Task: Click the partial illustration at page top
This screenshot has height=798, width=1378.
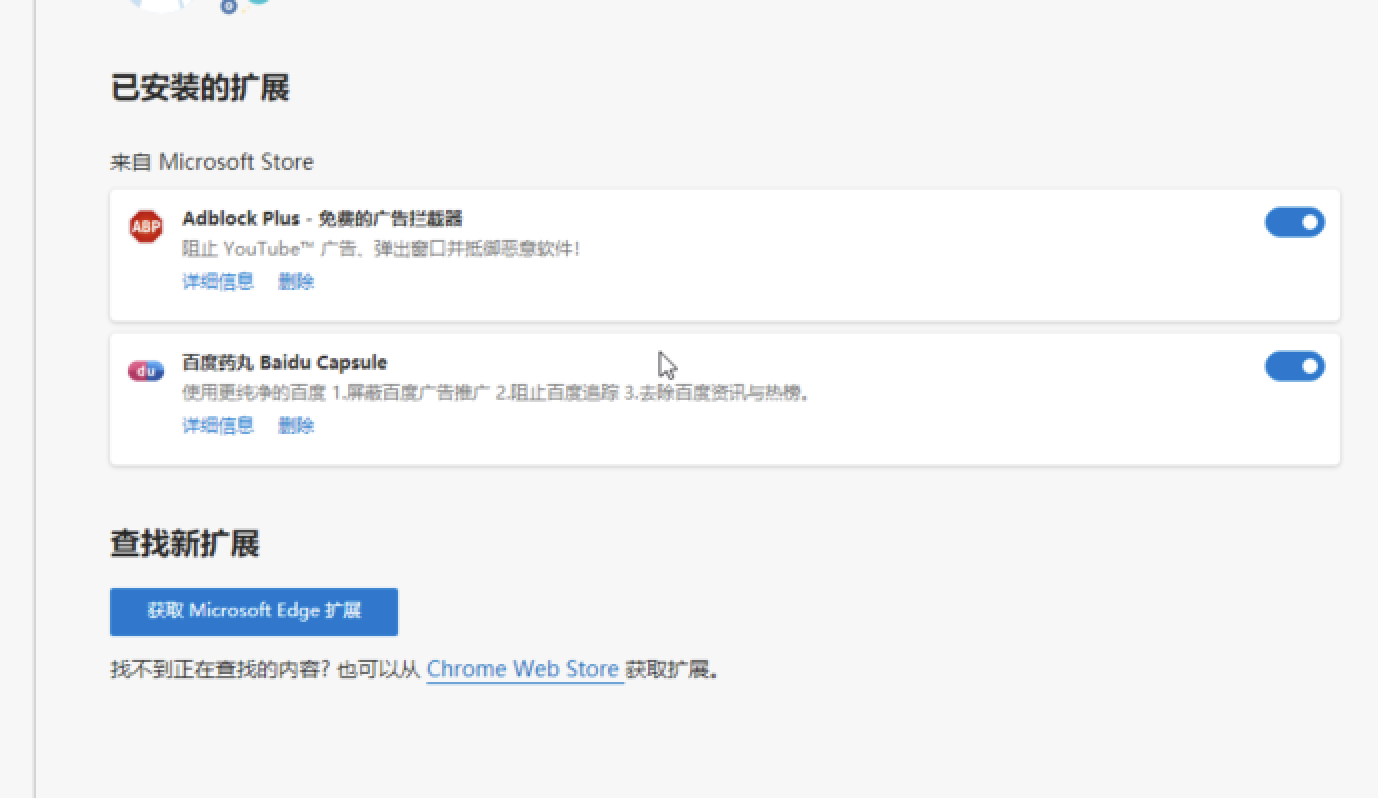Action: (160, 5)
